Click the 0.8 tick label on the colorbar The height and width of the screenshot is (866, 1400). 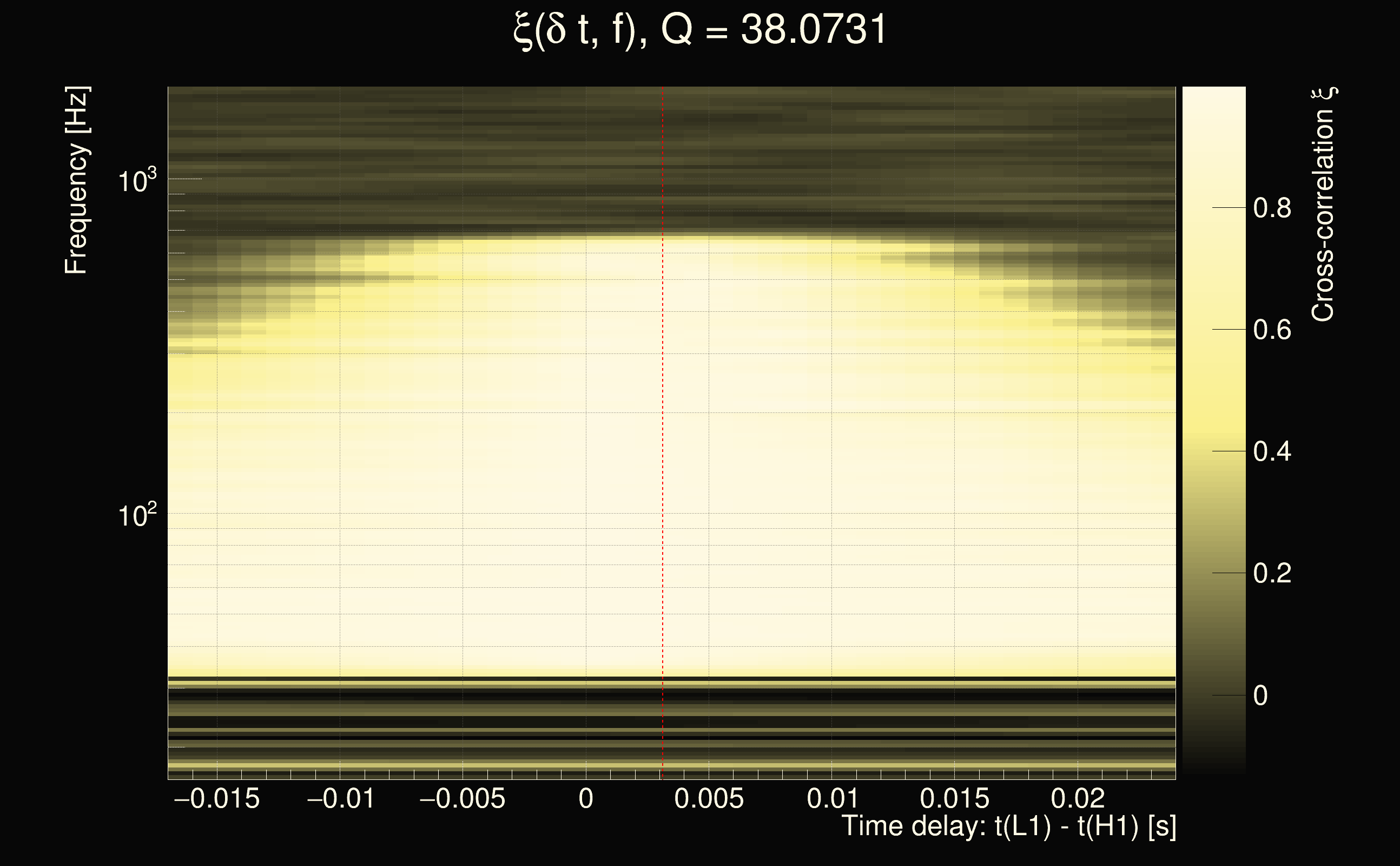1272,208
